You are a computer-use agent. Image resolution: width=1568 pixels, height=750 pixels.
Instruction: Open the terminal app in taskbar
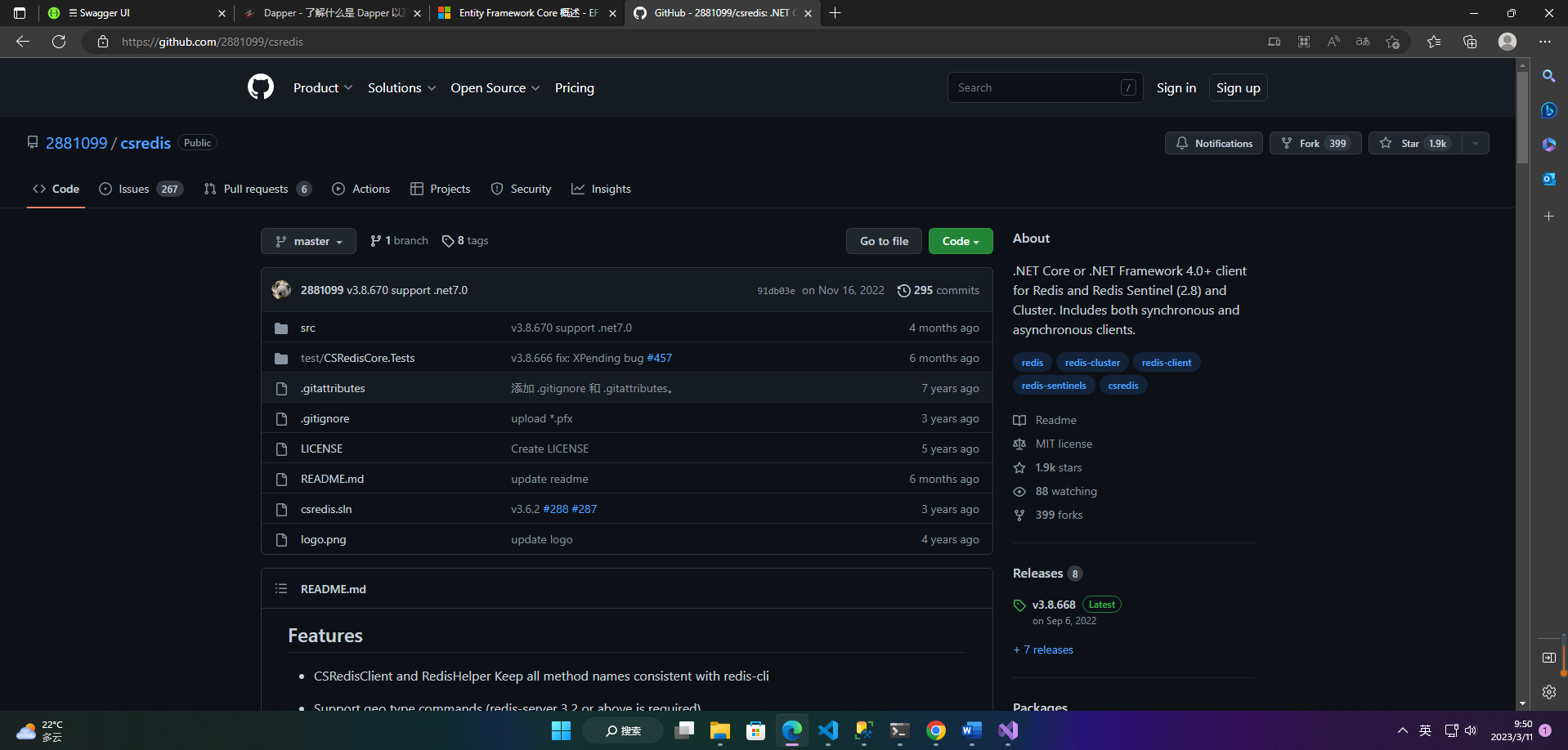click(900, 730)
